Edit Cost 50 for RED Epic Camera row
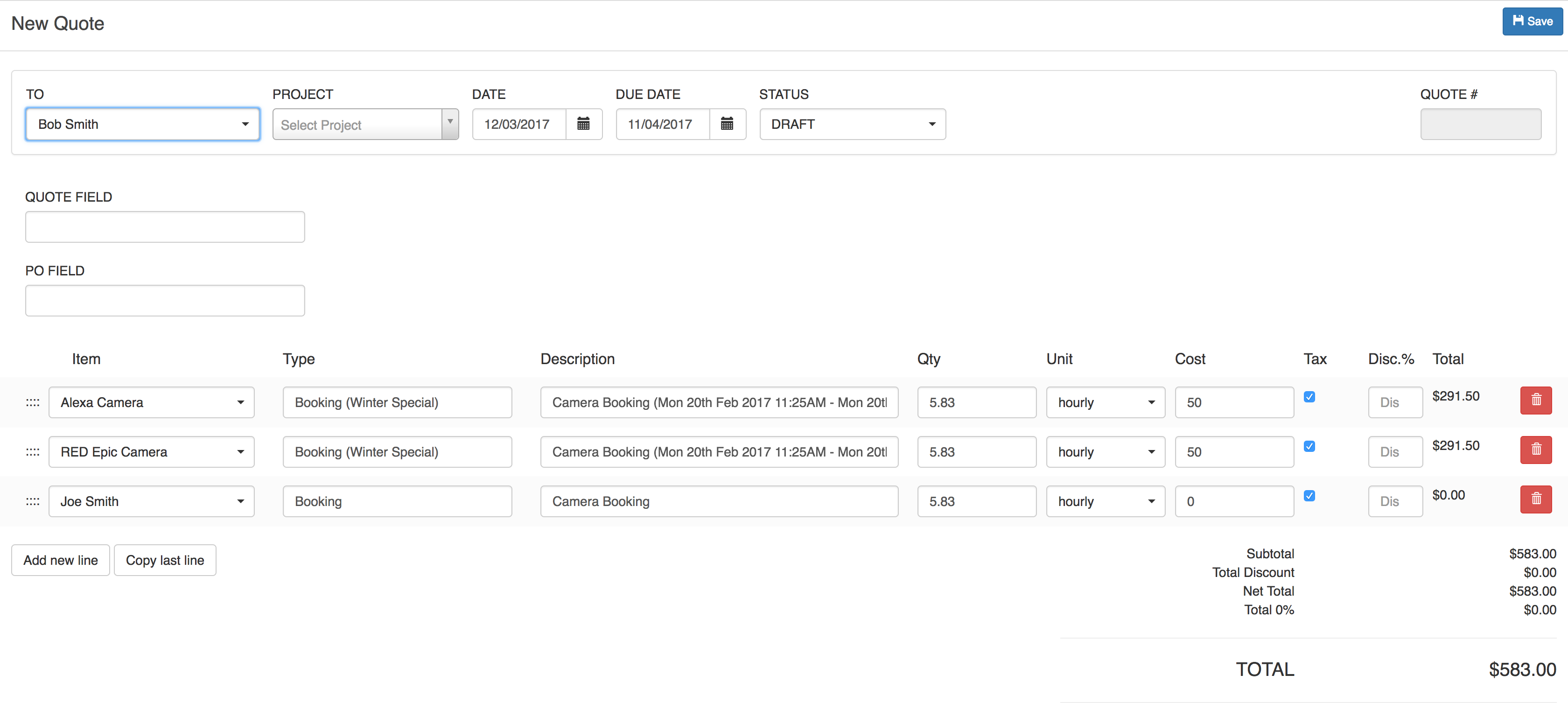This screenshot has width=1568, height=703. [x=1234, y=451]
